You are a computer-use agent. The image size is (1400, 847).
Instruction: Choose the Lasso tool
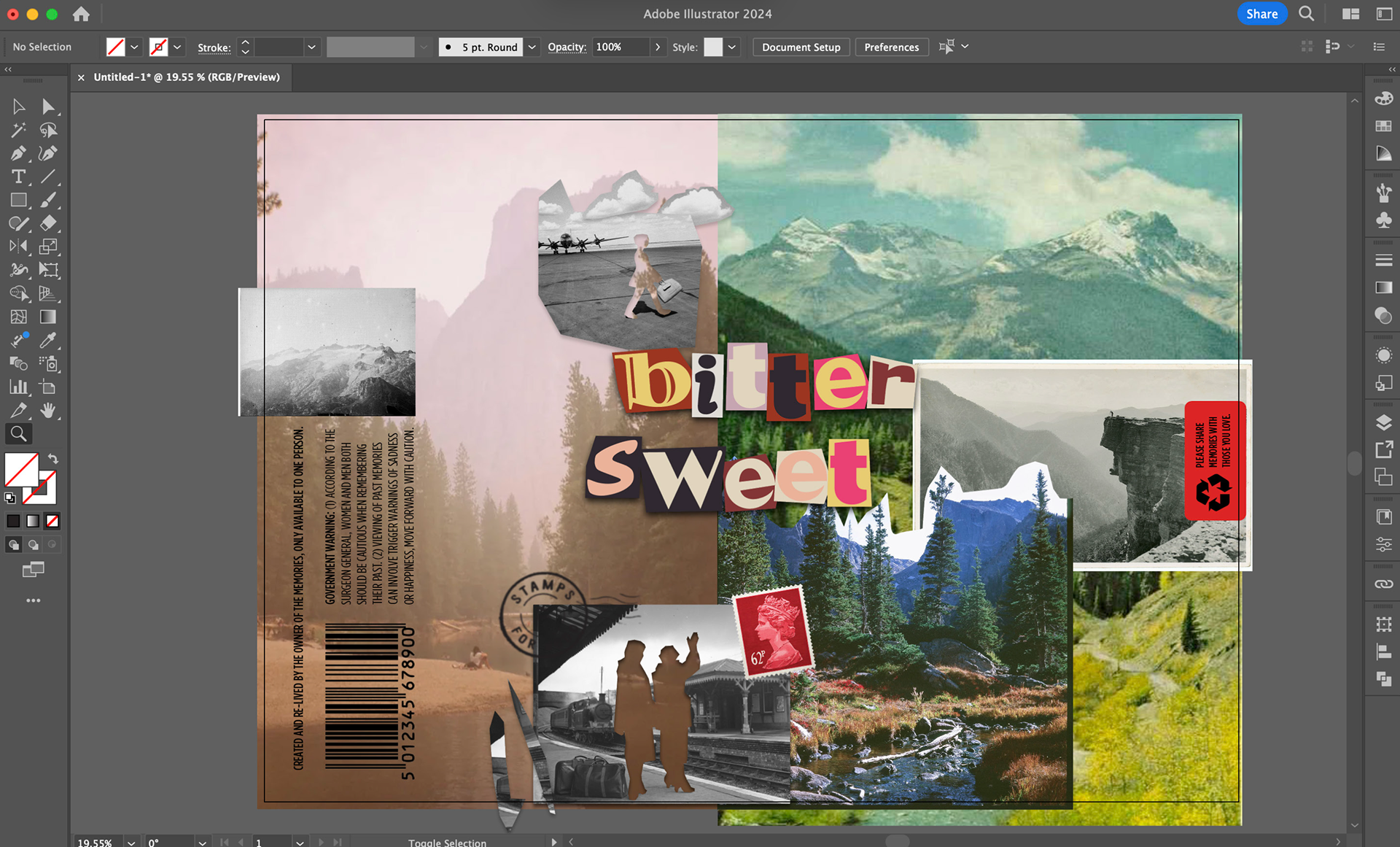click(x=48, y=130)
